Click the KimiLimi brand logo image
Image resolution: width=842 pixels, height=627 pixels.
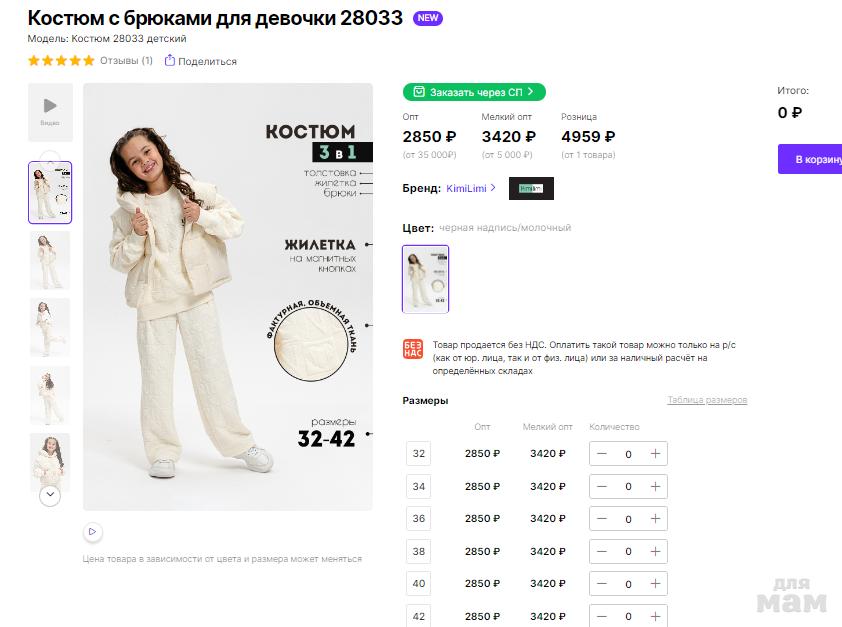click(x=531, y=188)
